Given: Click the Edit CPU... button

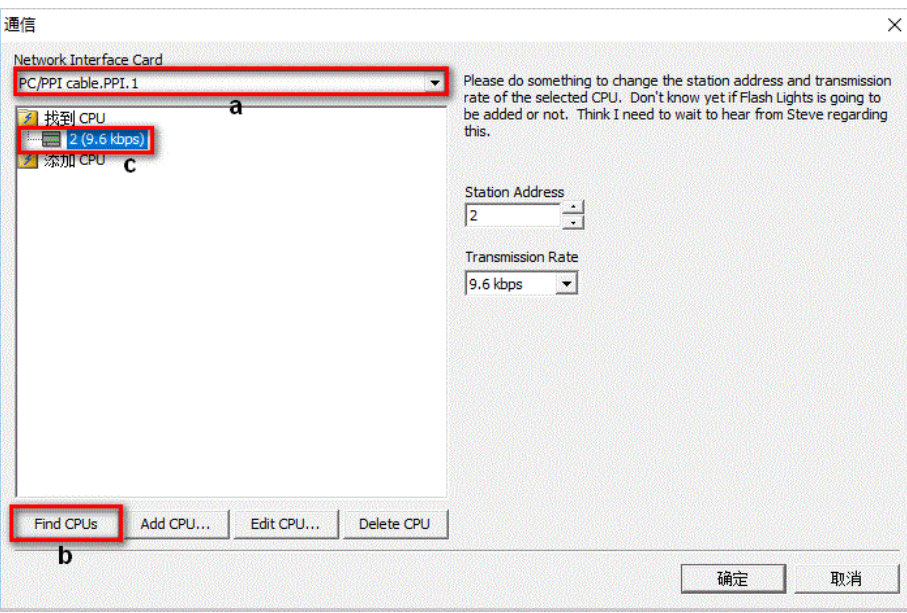Looking at the screenshot, I should (x=285, y=524).
